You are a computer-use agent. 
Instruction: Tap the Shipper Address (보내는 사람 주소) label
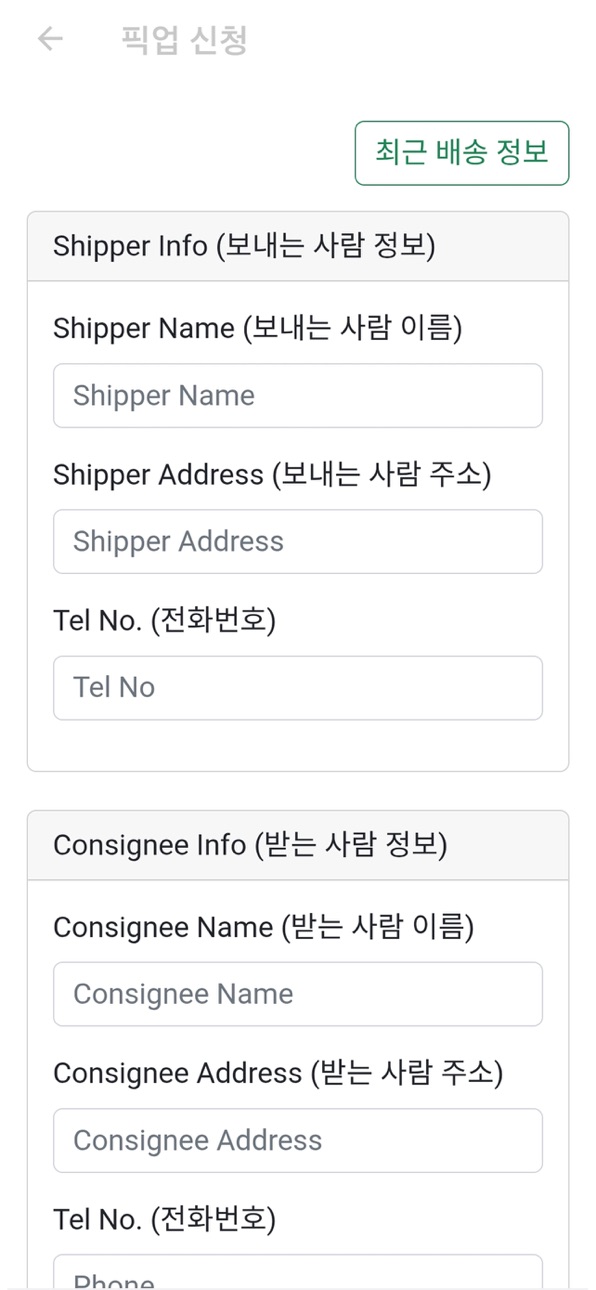pos(272,474)
